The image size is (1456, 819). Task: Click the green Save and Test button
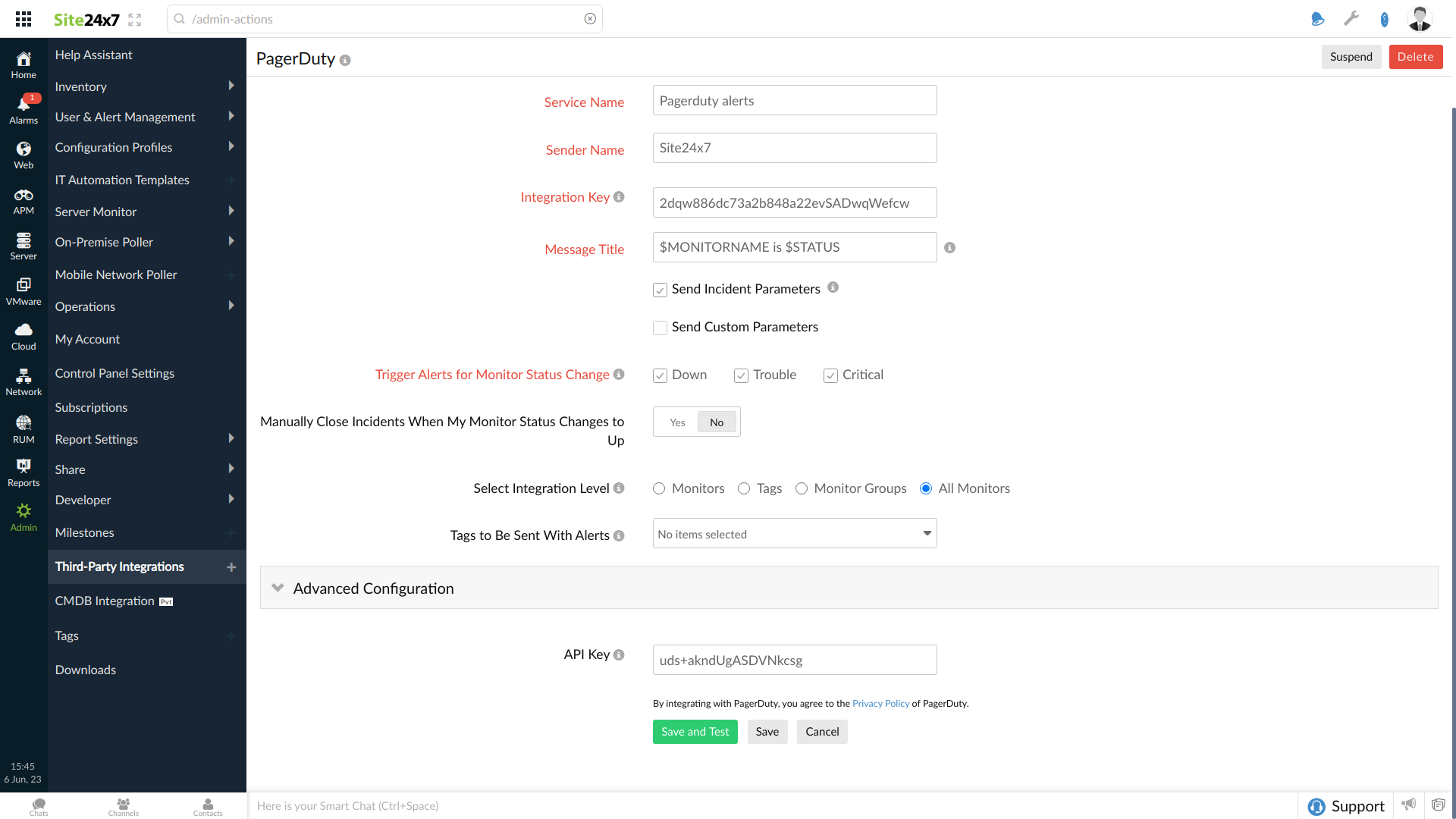click(x=695, y=732)
